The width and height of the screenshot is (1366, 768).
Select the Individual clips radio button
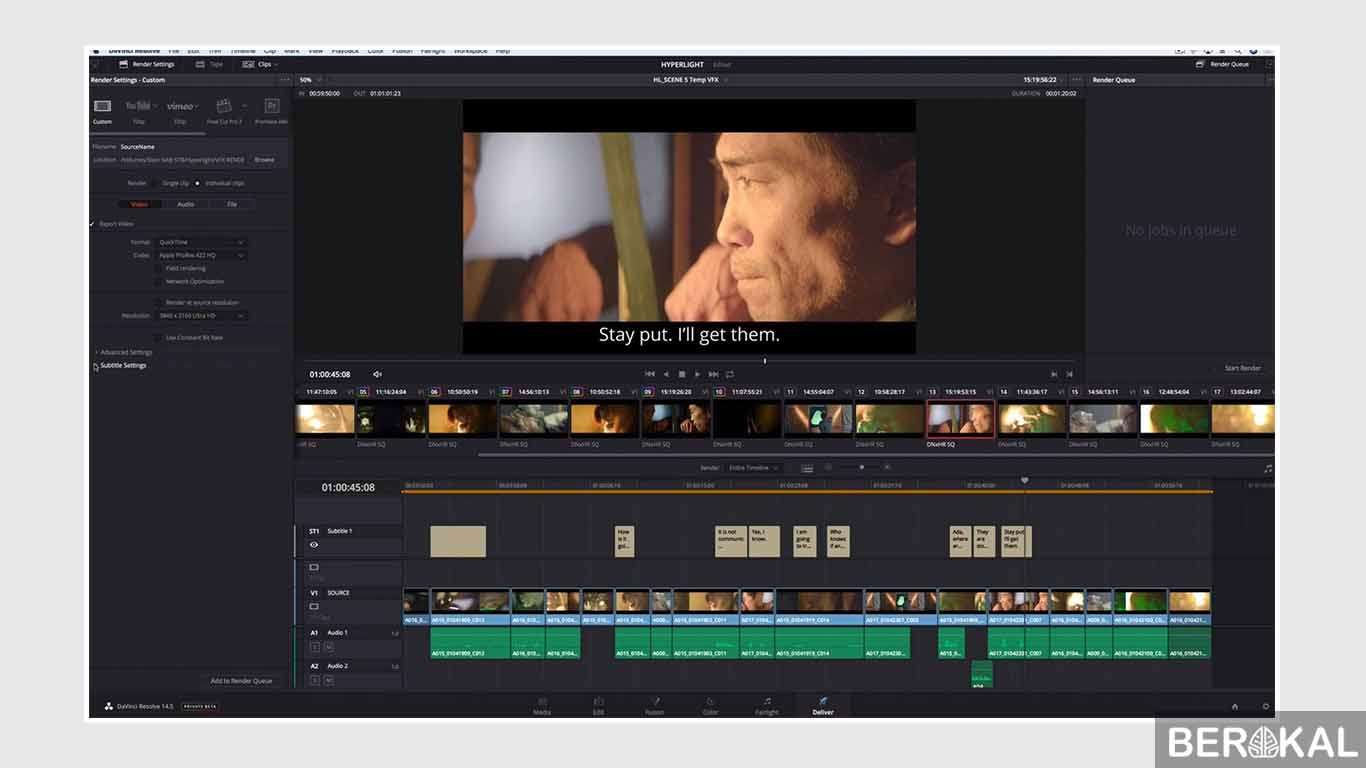197,184
